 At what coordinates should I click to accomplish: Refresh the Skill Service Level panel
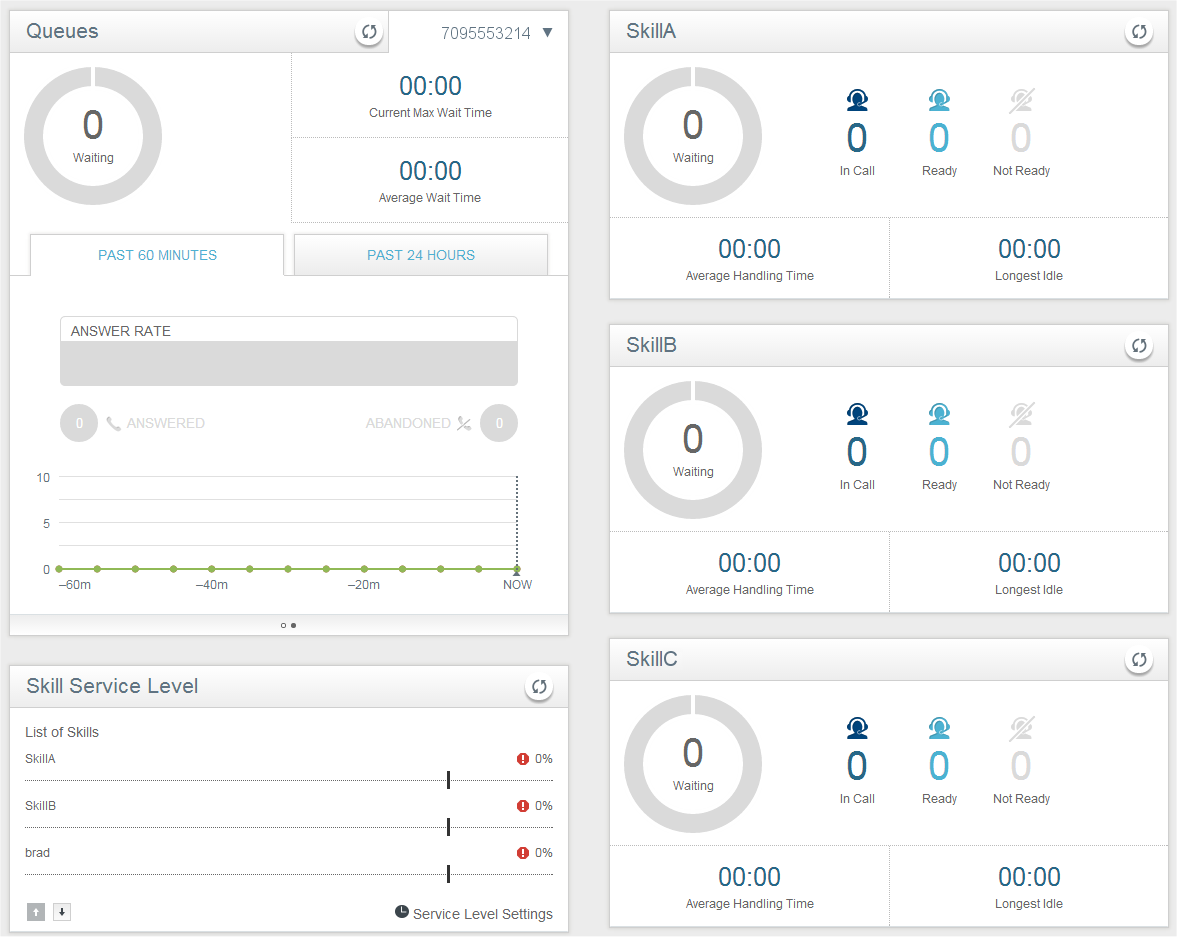pyautogui.click(x=539, y=687)
